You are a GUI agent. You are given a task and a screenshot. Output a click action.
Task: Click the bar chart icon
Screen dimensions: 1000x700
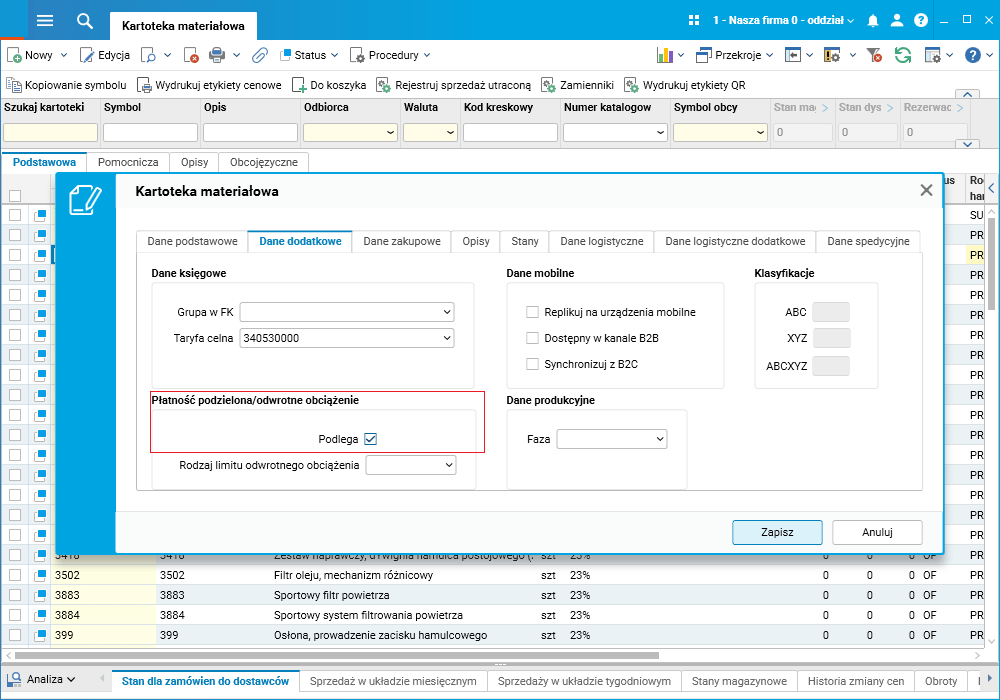click(665, 55)
